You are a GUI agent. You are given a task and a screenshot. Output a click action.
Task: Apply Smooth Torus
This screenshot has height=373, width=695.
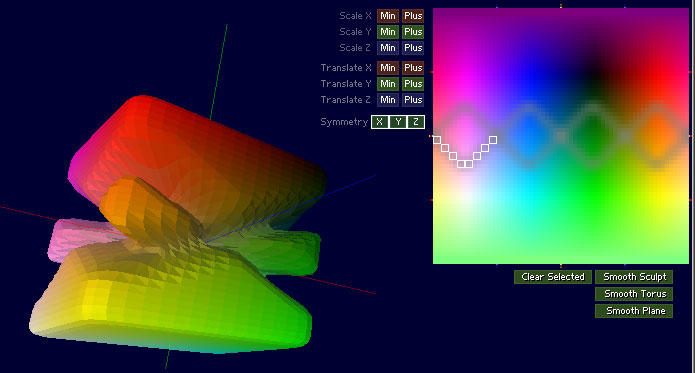pos(634,294)
